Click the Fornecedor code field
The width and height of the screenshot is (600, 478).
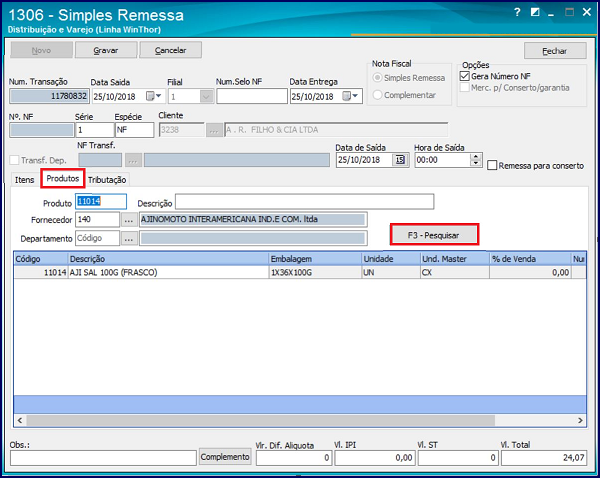(x=98, y=220)
